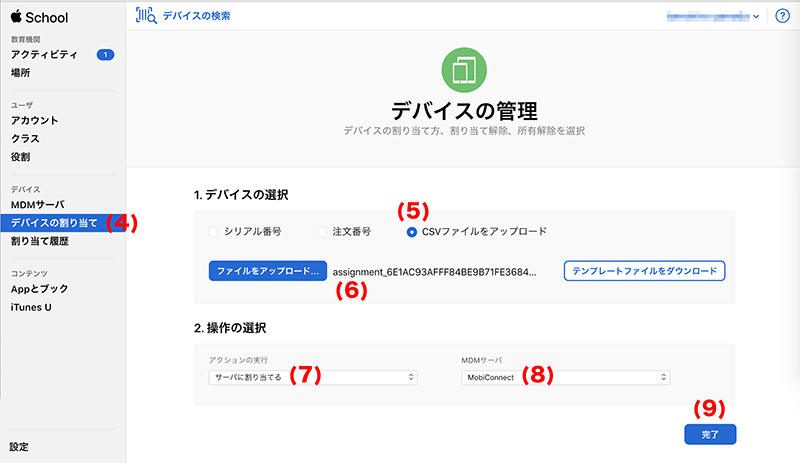The image size is (800, 463).
Task: Open the アクションの実行 dropdown
Action: [x=313, y=377]
